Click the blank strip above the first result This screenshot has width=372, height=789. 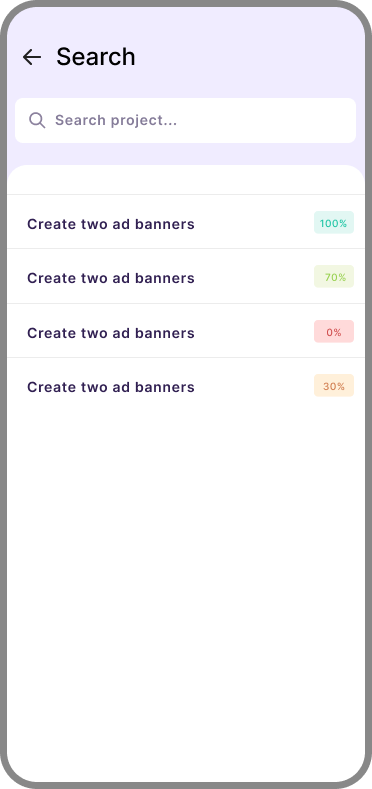point(186,180)
